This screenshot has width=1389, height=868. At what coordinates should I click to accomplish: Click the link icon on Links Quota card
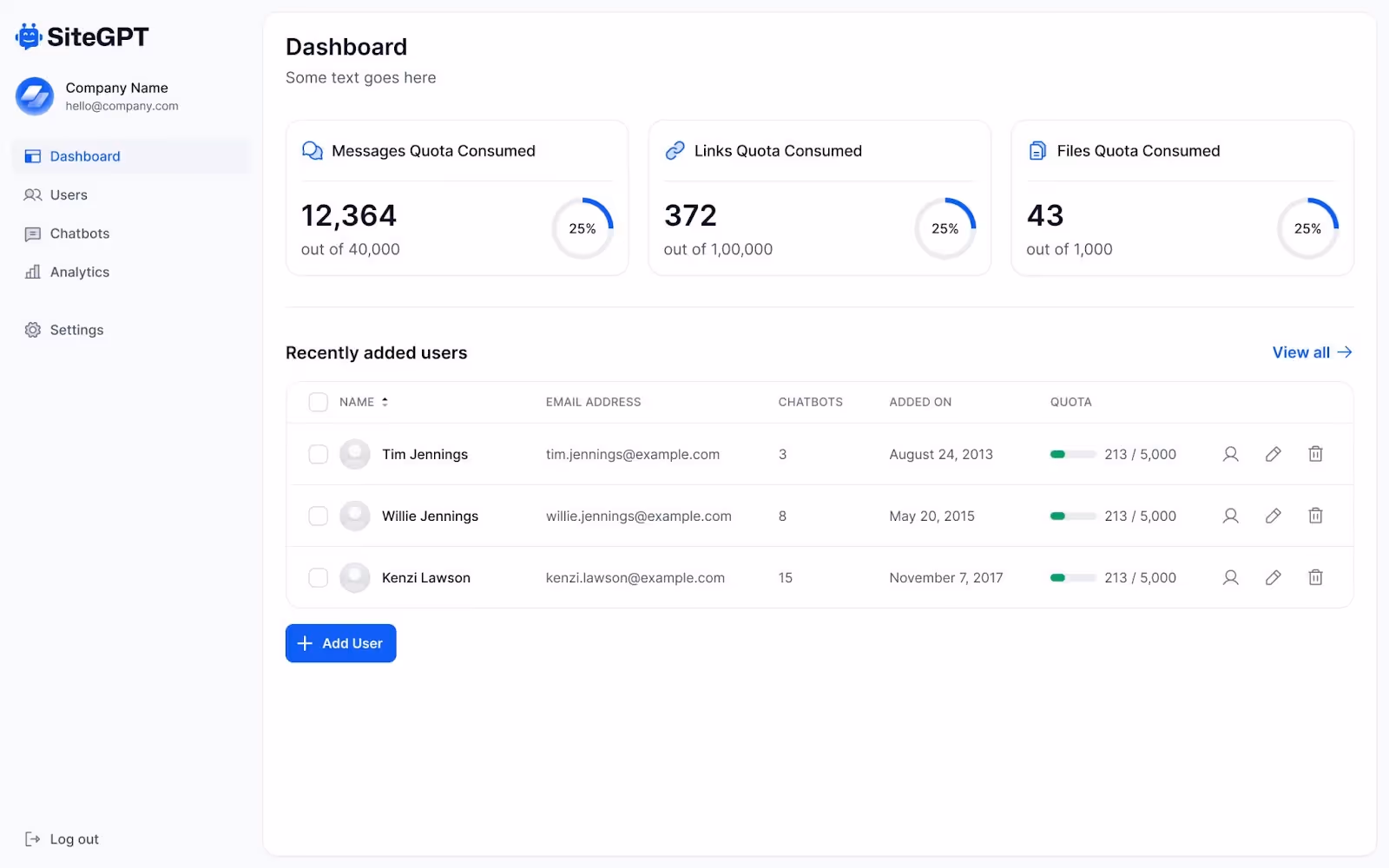pyautogui.click(x=675, y=149)
